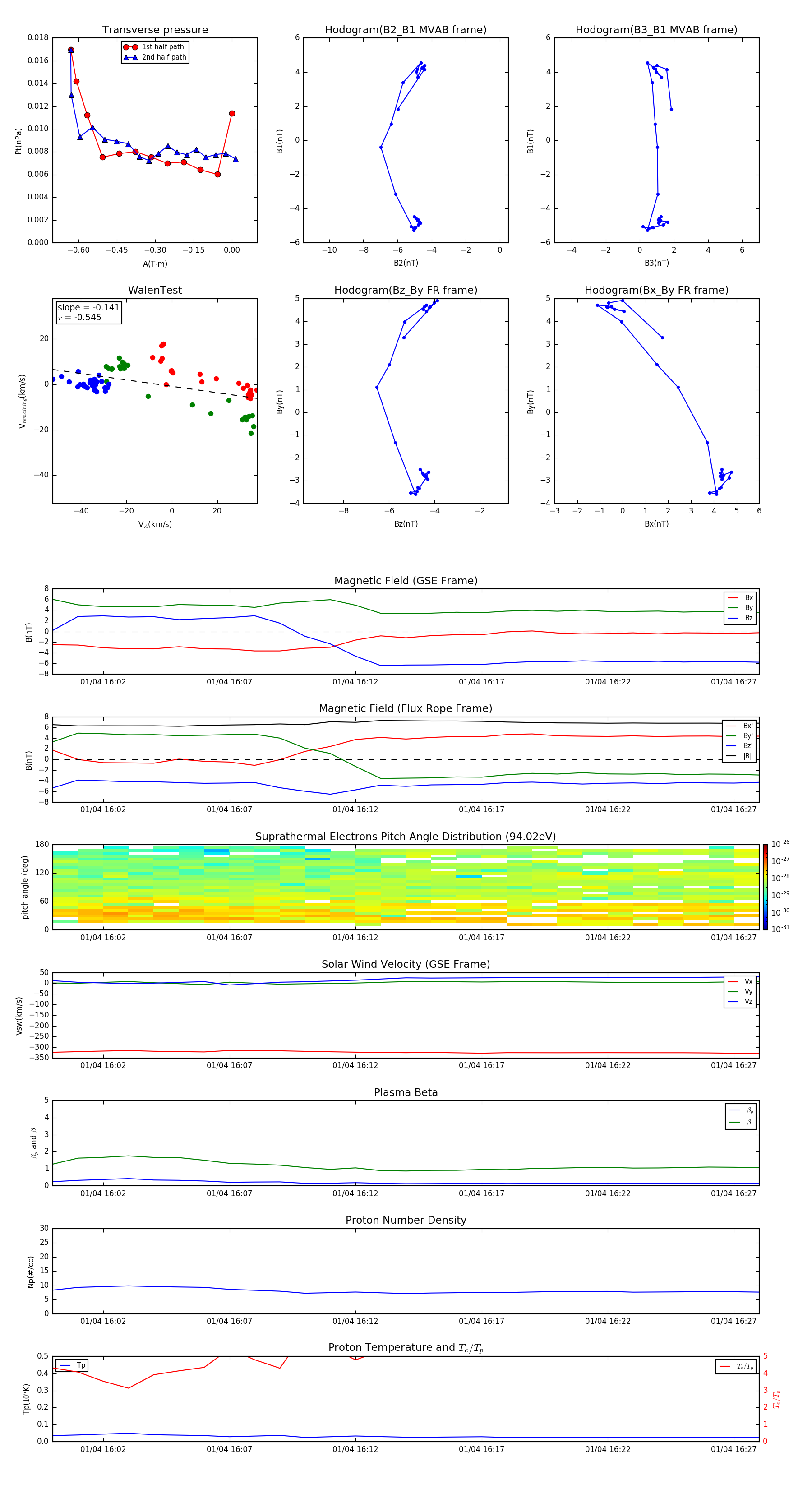The width and height of the screenshot is (812, 1489).
Task: Click 'Proton Temperature and Te/Tp' title
Action: [406, 1347]
